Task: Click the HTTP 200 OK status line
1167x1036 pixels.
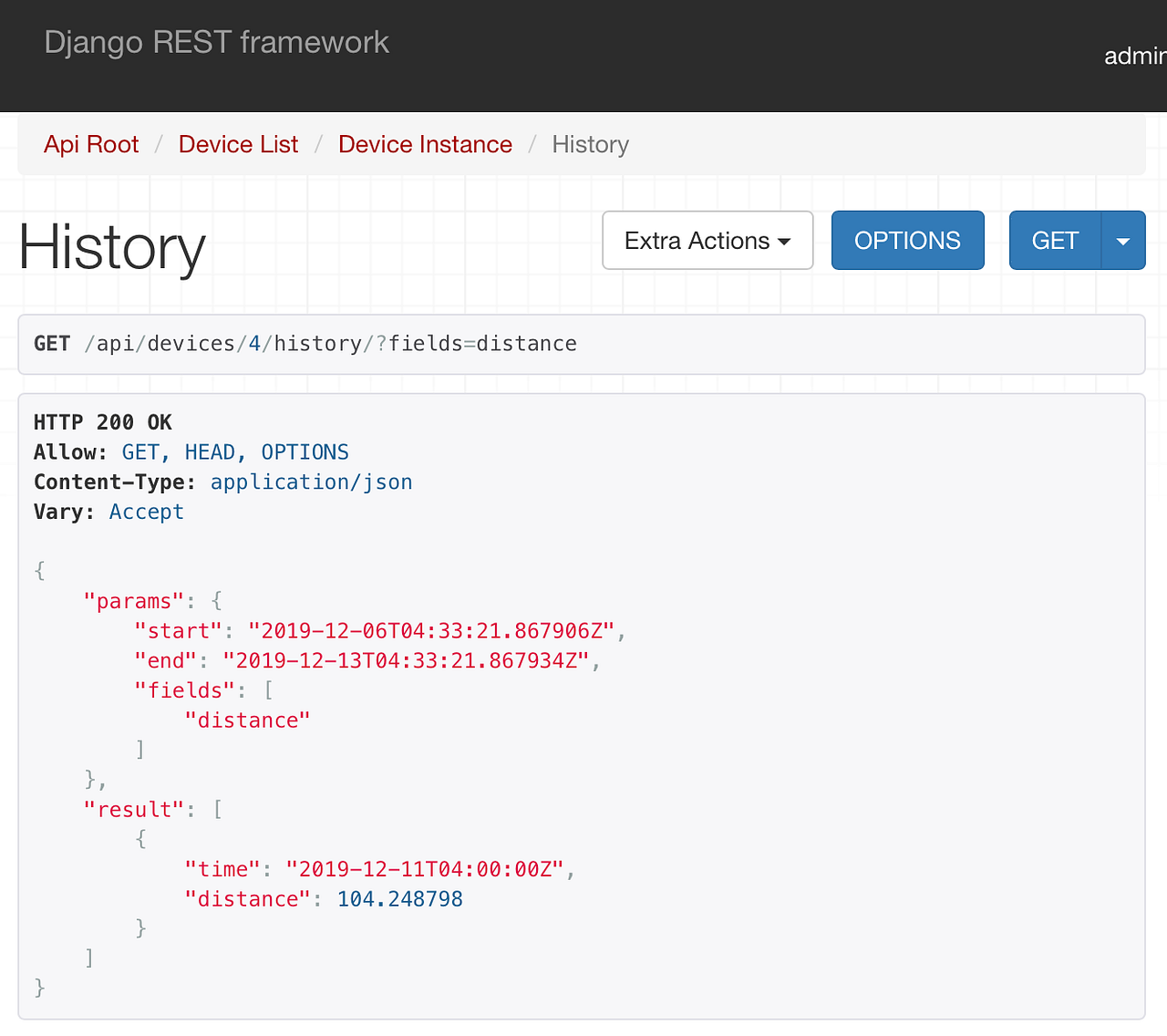Action: [103, 422]
